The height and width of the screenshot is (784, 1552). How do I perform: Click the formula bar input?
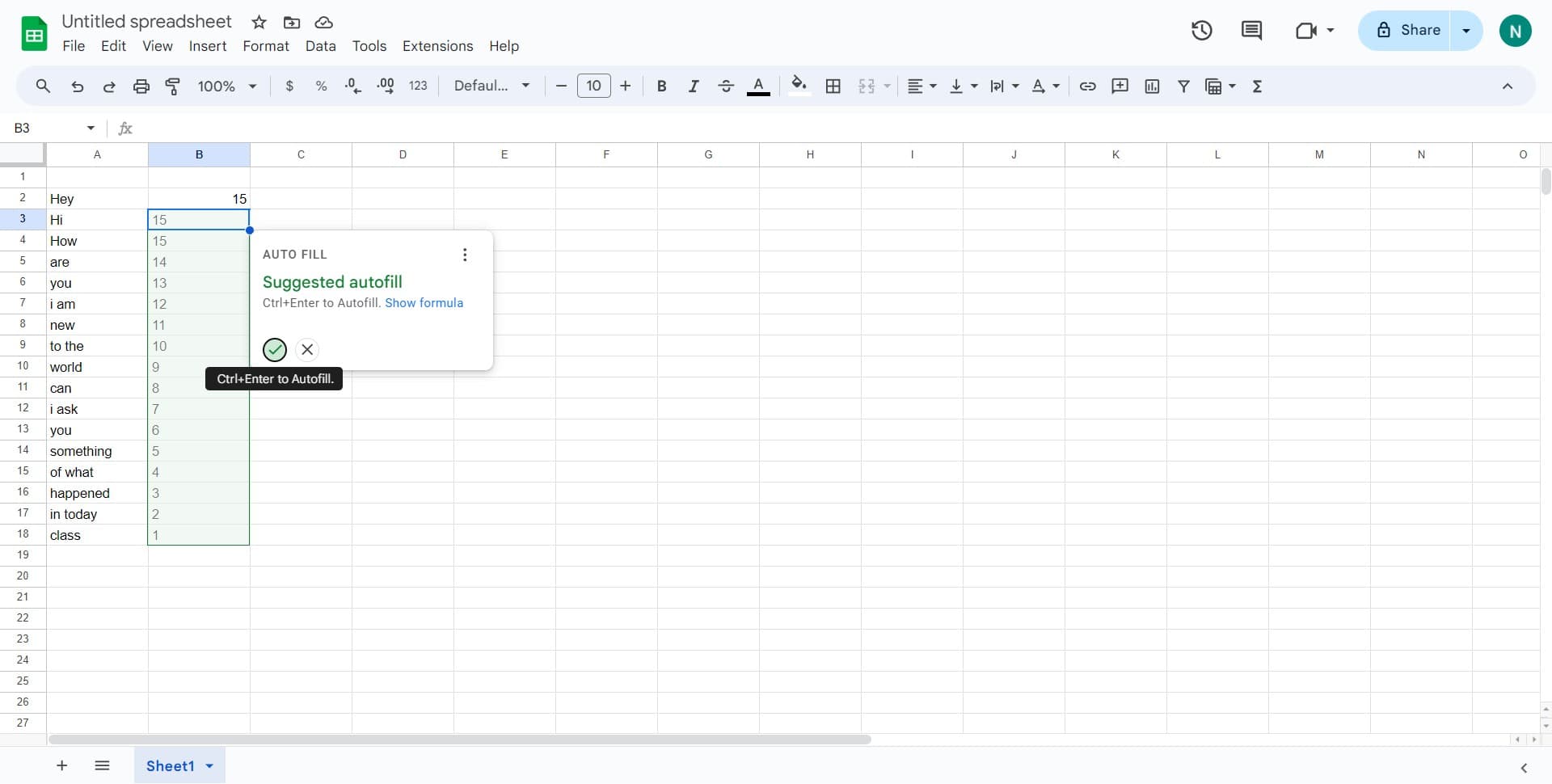(x=808, y=129)
